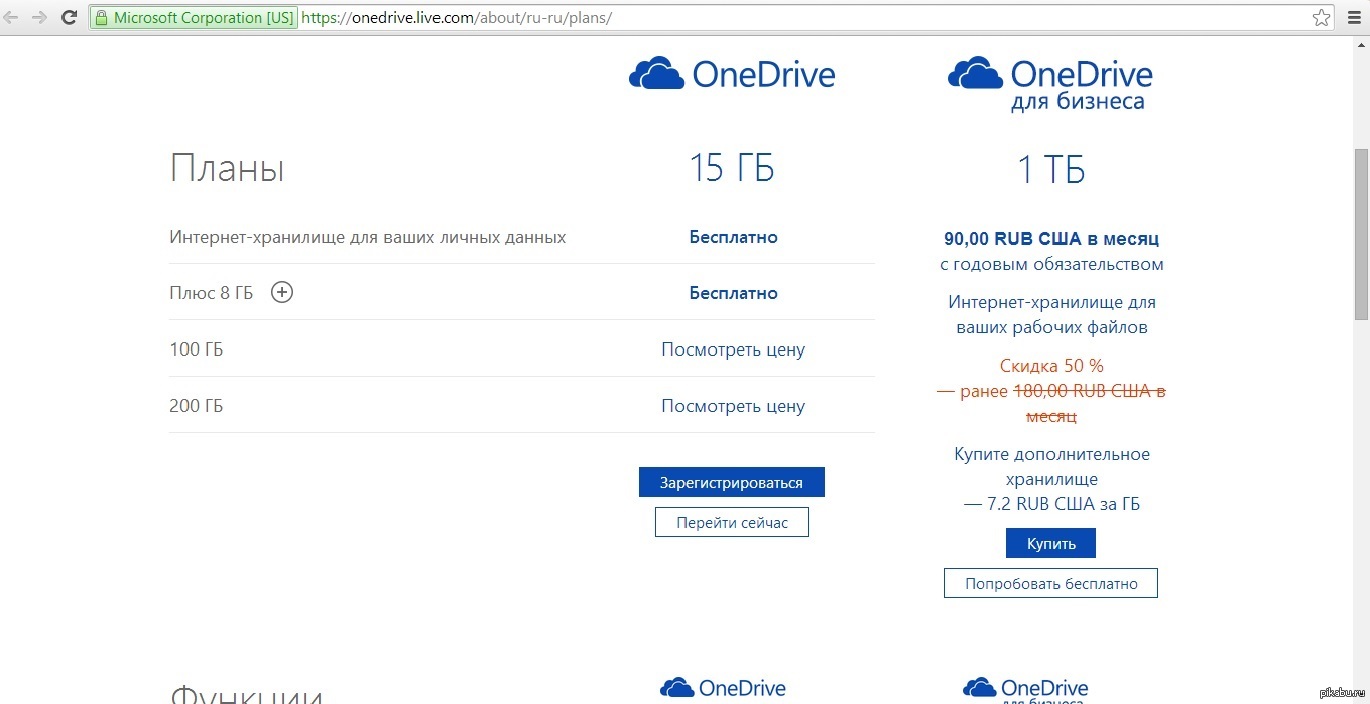Expand the Плюс 8 ГБ plus circle
The width and height of the screenshot is (1370, 704).
click(282, 293)
